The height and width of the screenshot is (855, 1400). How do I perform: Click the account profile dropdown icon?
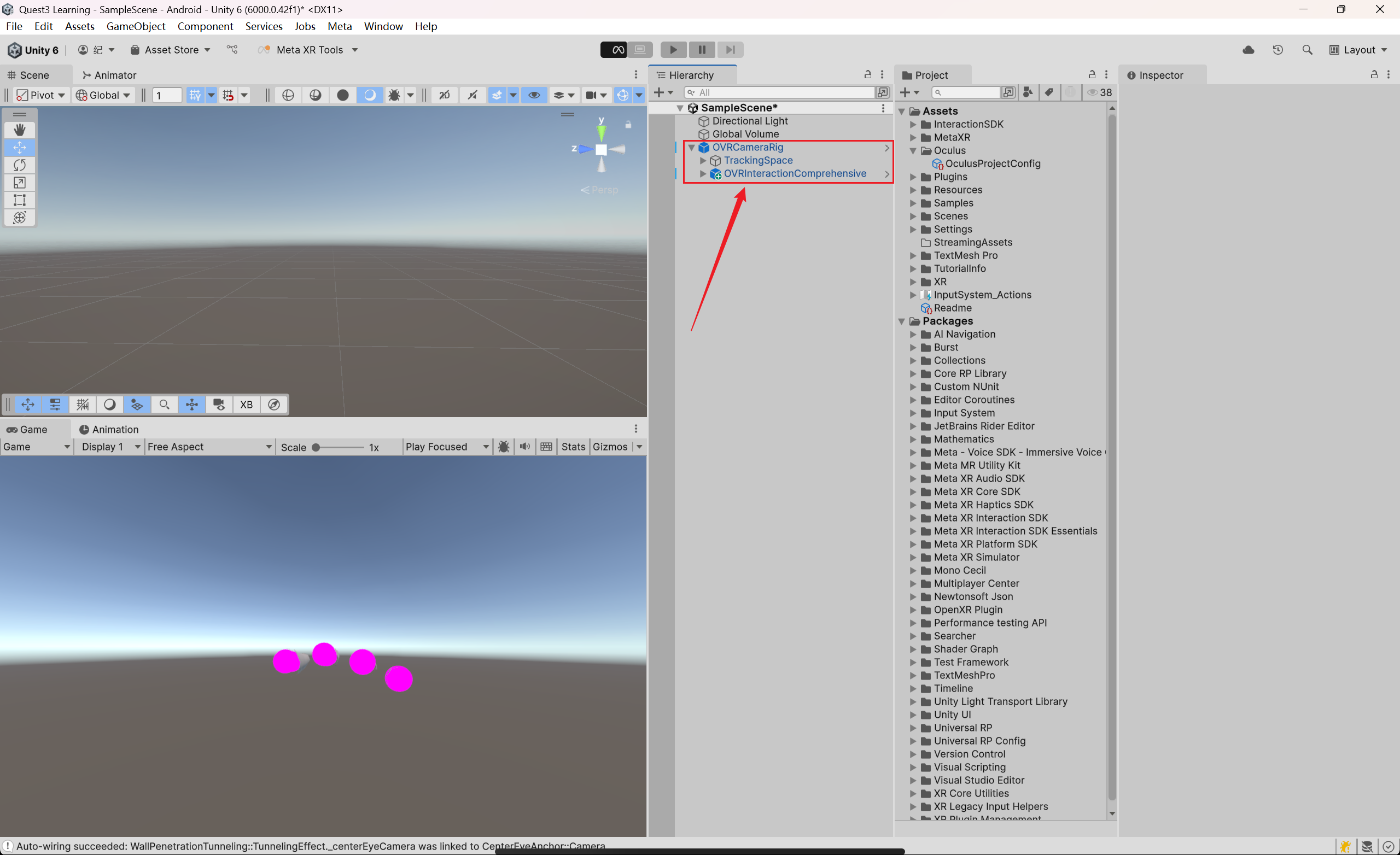click(x=96, y=50)
